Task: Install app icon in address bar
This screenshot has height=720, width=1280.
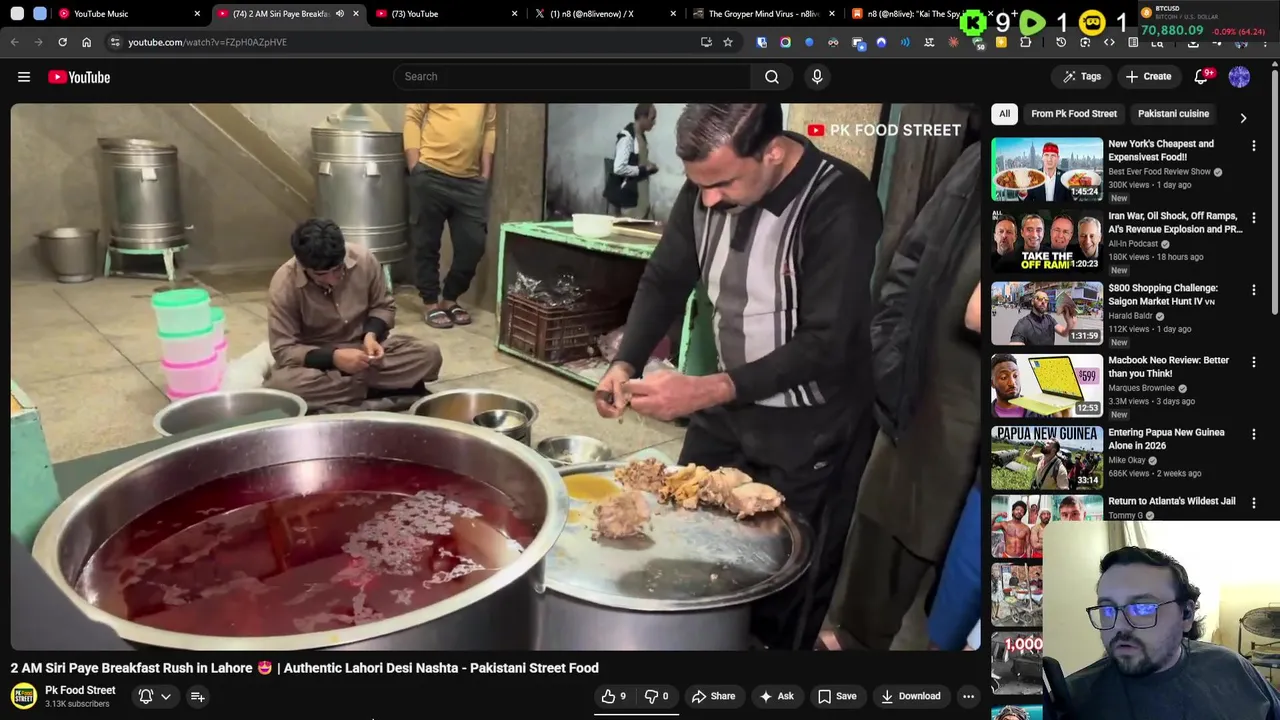Action: coord(706,42)
